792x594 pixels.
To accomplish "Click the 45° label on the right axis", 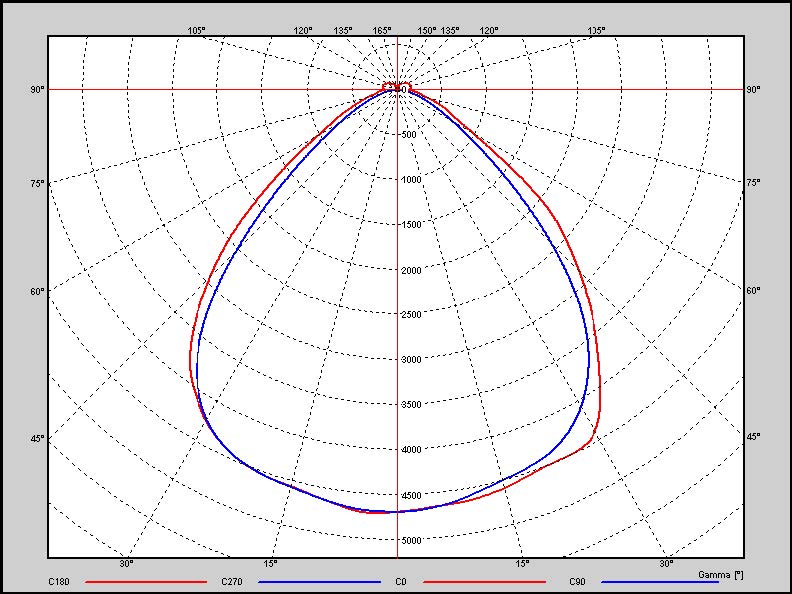I will 753,436.
